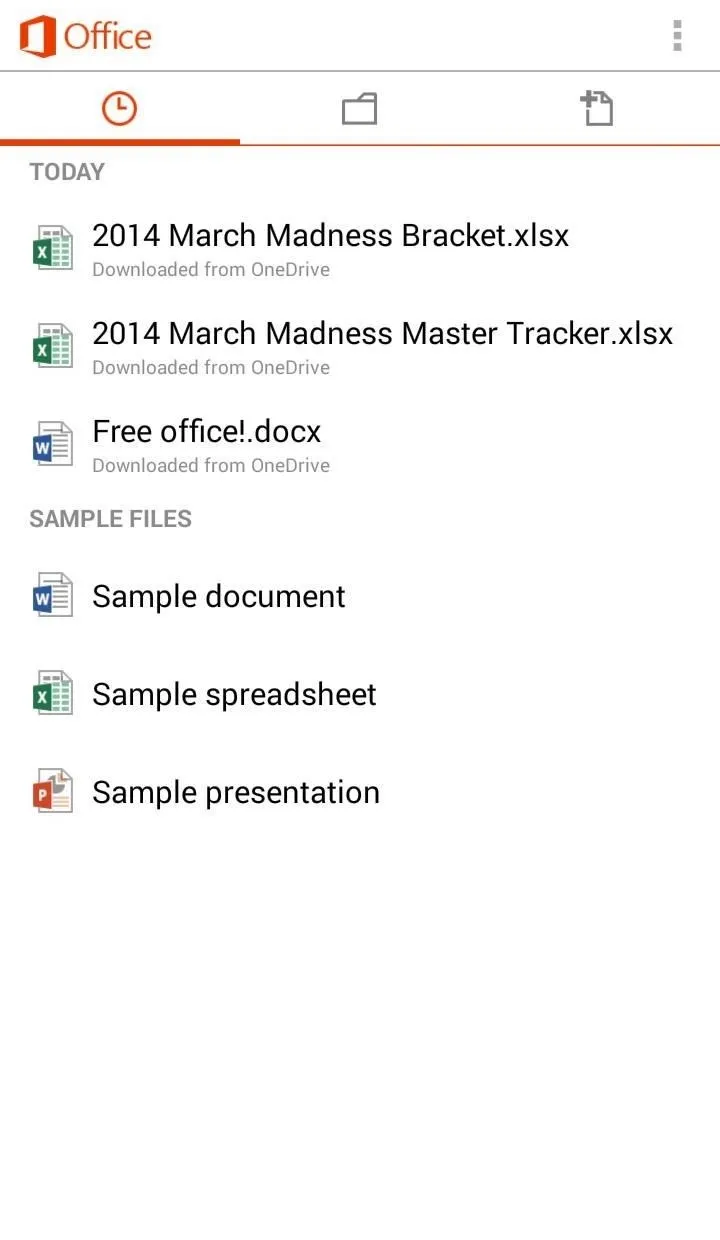Screen dimensions: 720x1240
Task: Click Excel icon beside Master Tracker file
Action: [x=52, y=346]
